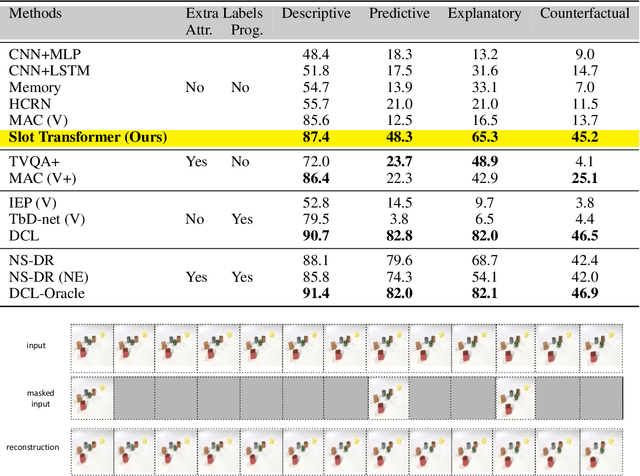
Task: Click the first gray masked frame
Action: click(134, 397)
